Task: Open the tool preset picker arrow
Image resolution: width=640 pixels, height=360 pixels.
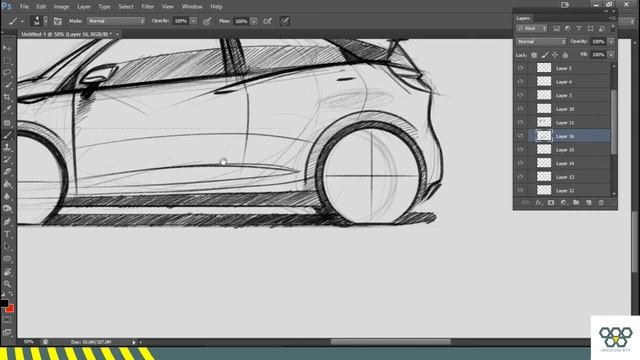Action: [x=22, y=21]
